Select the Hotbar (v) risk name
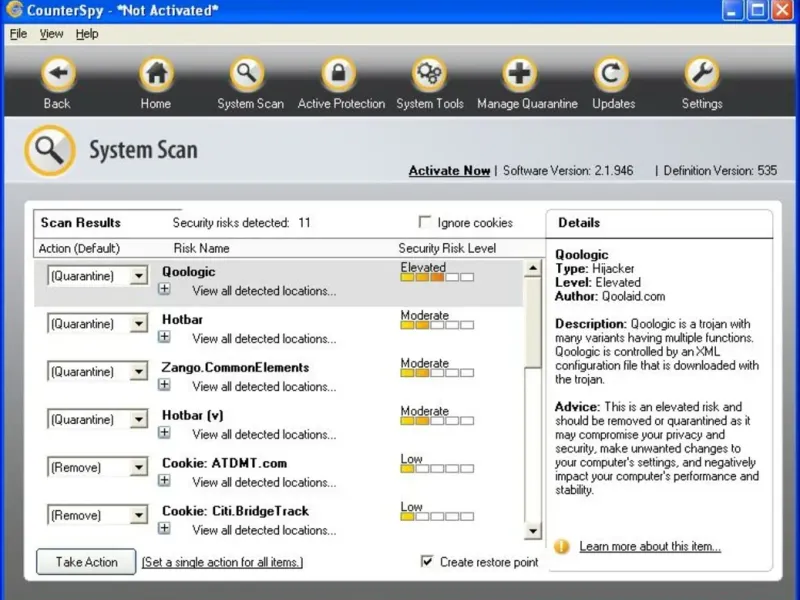The image size is (800, 600). tap(193, 415)
